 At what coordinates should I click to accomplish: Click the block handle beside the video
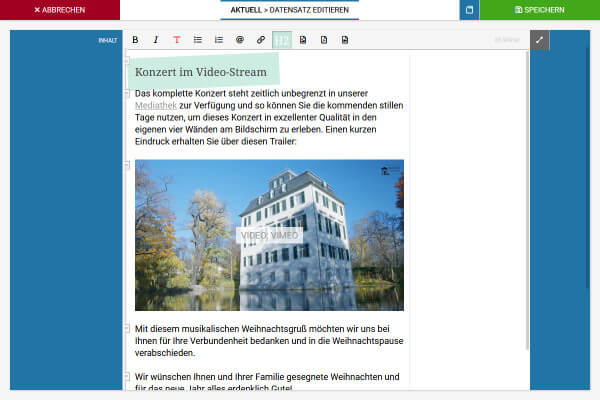pyautogui.click(x=127, y=165)
